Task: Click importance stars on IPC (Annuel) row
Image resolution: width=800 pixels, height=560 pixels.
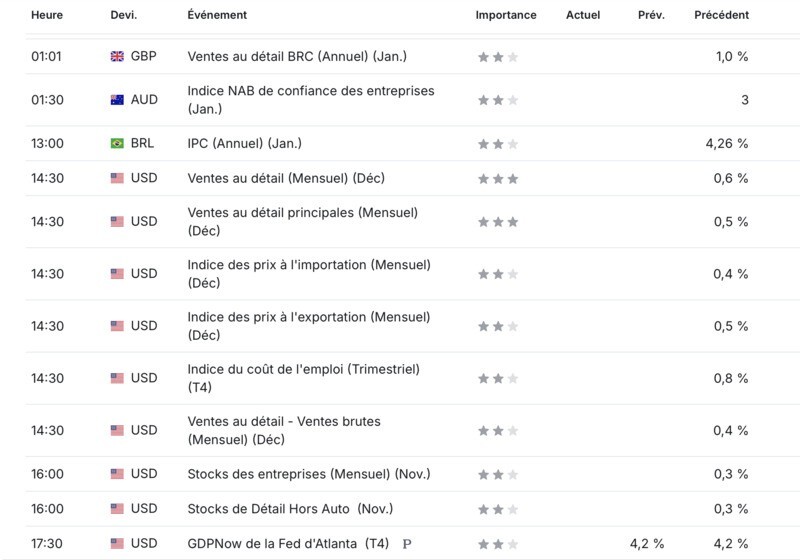Action: [498, 144]
